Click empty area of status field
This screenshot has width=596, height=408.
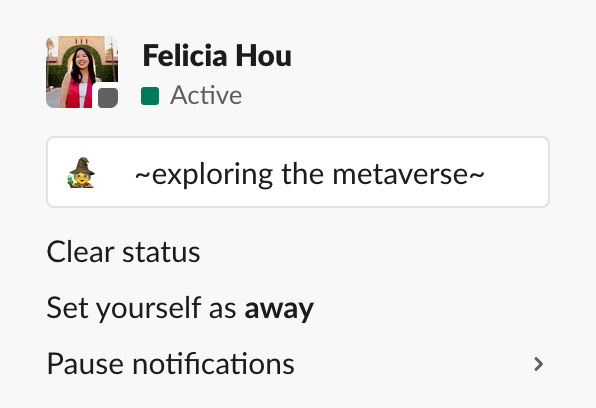pyautogui.click(x=515, y=172)
